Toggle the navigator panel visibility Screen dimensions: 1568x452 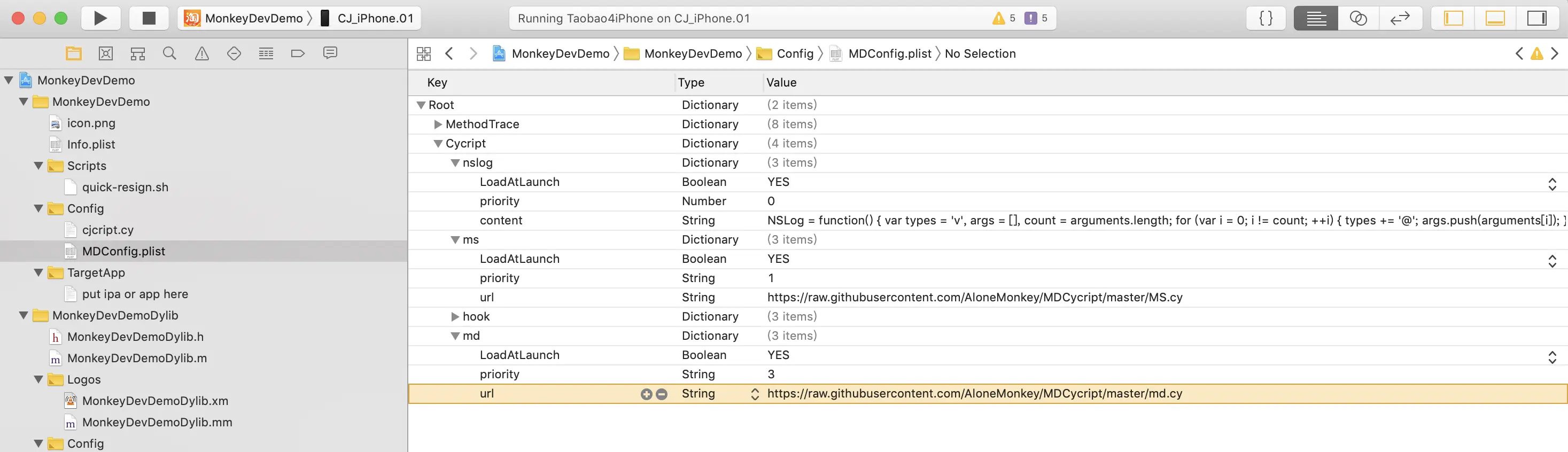(1453, 18)
